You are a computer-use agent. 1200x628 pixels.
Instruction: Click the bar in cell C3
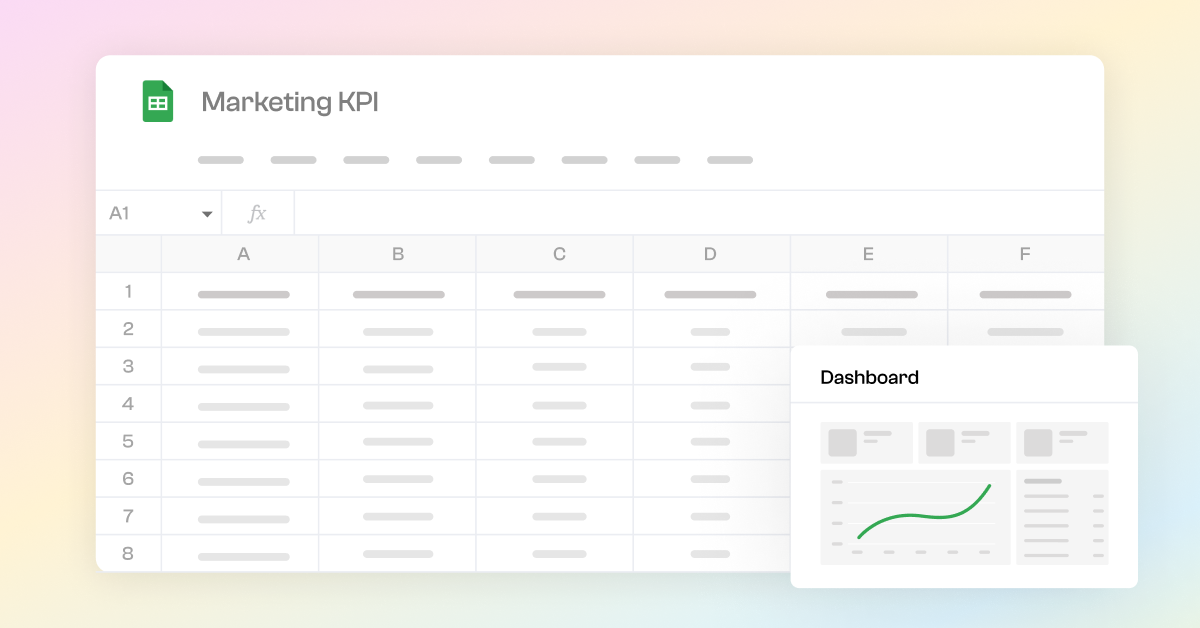(558, 367)
